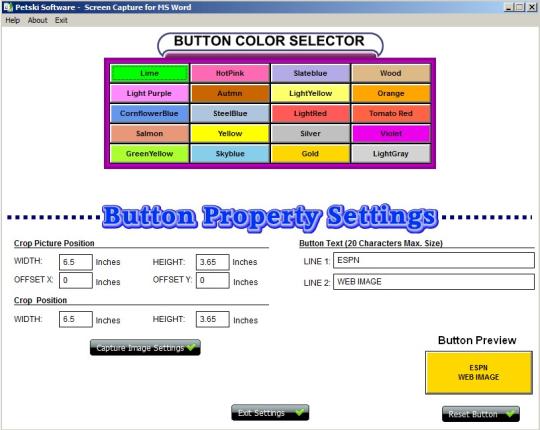Minimize the Screen Capture window
Viewport: 540px width, 430px height.
(509, 7)
